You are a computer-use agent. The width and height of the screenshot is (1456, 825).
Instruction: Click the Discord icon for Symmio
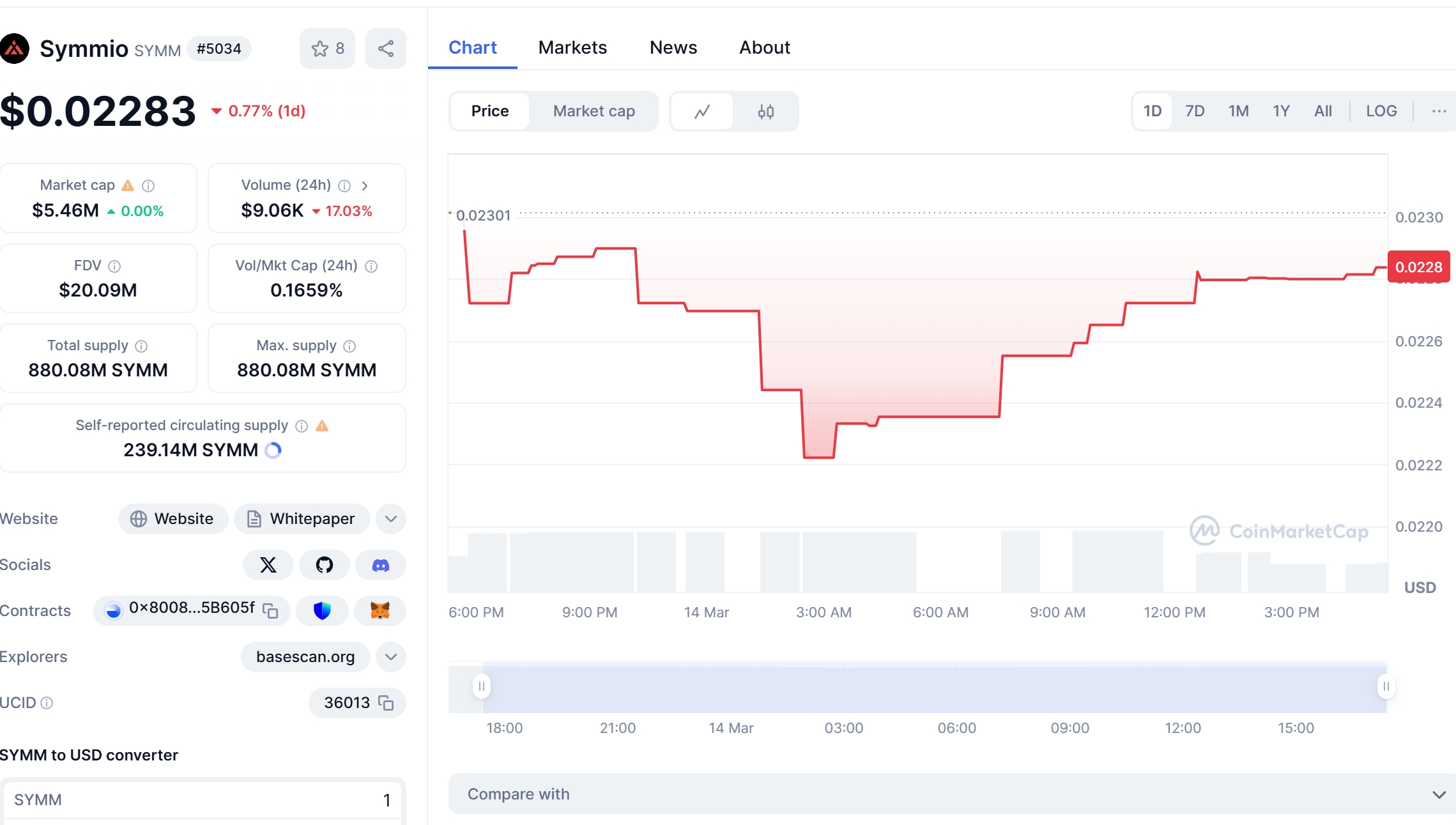(380, 565)
